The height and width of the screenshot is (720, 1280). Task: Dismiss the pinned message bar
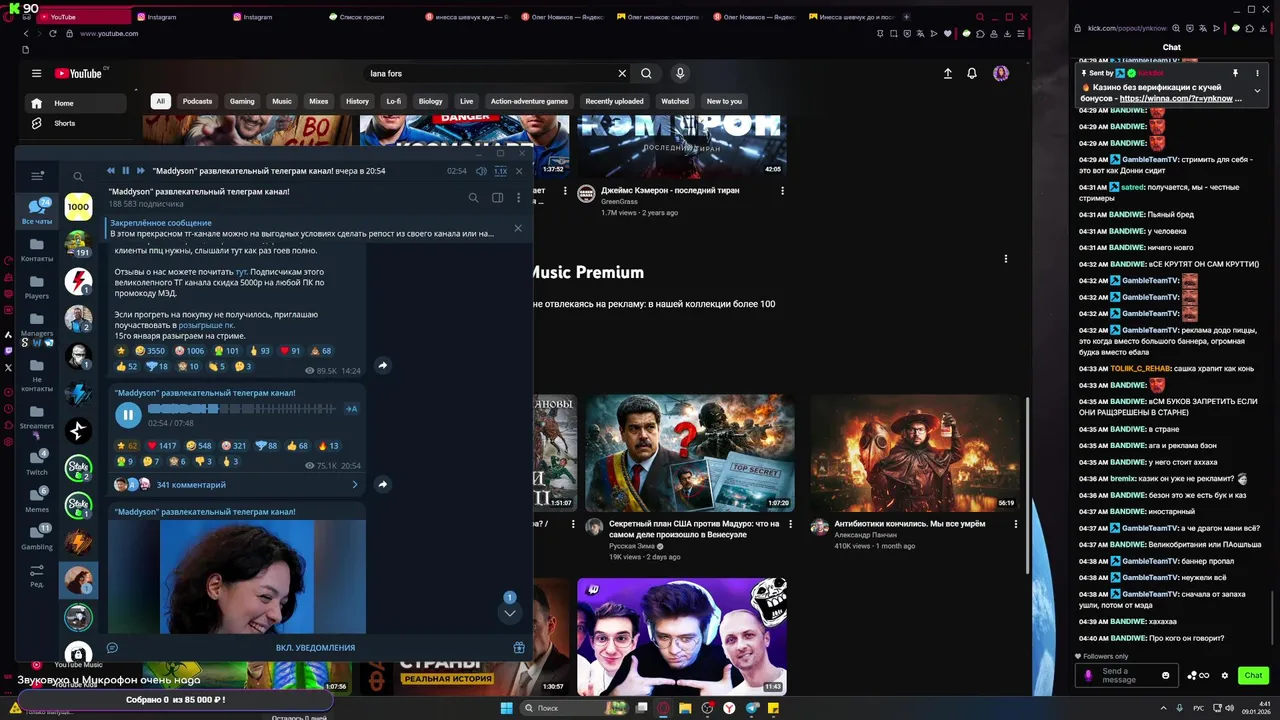pyautogui.click(x=518, y=228)
